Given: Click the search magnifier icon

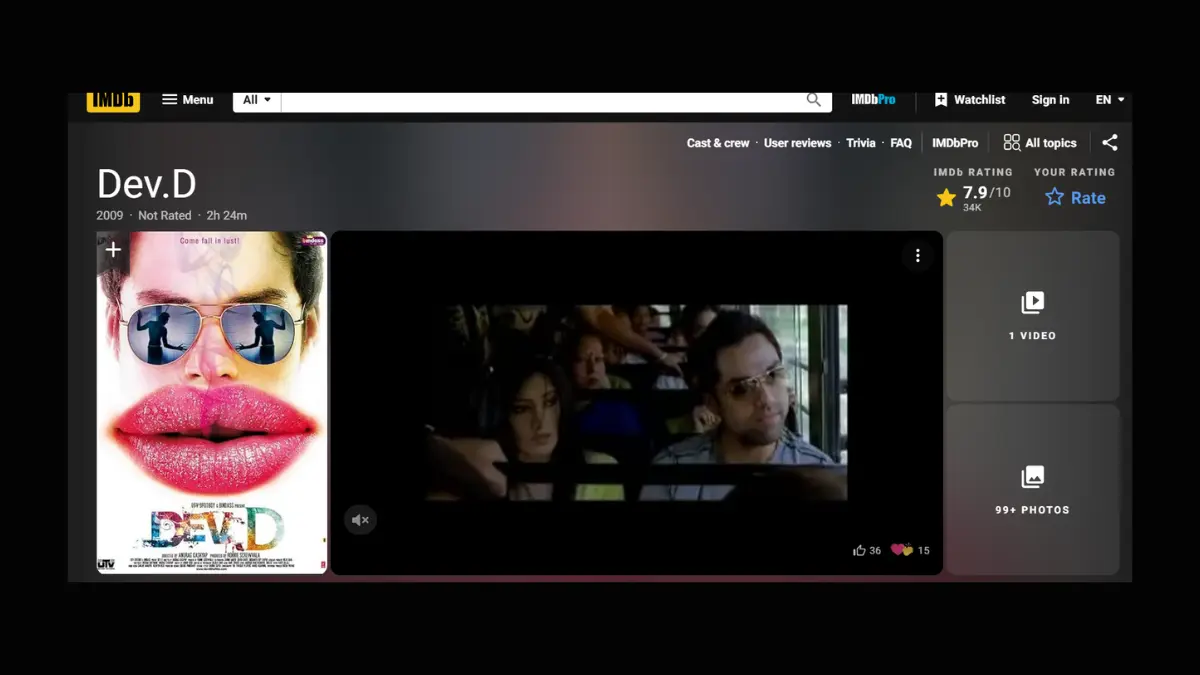Looking at the screenshot, I should click(x=814, y=100).
